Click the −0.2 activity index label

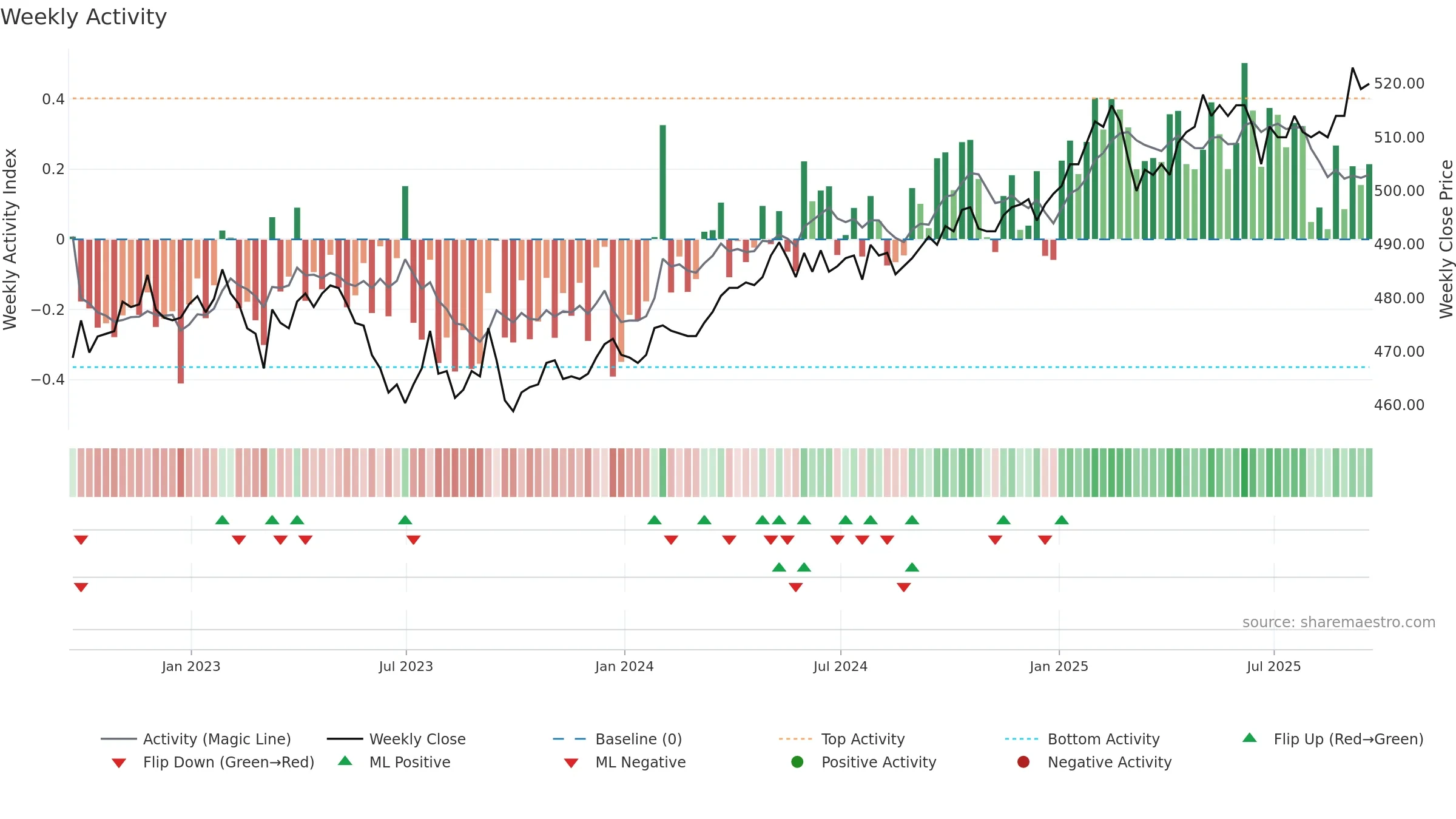48,309
